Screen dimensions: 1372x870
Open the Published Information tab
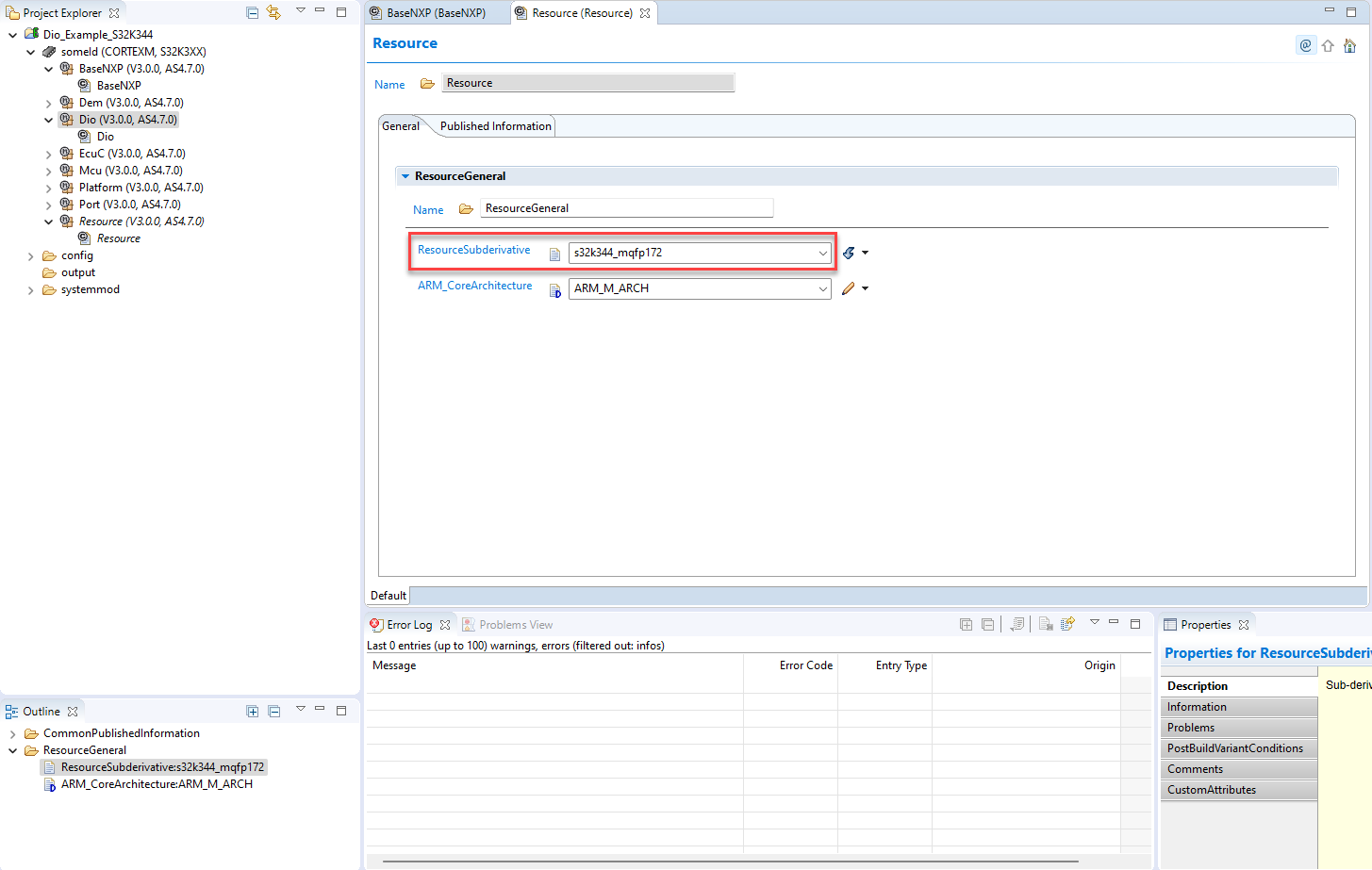click(495, 126)
